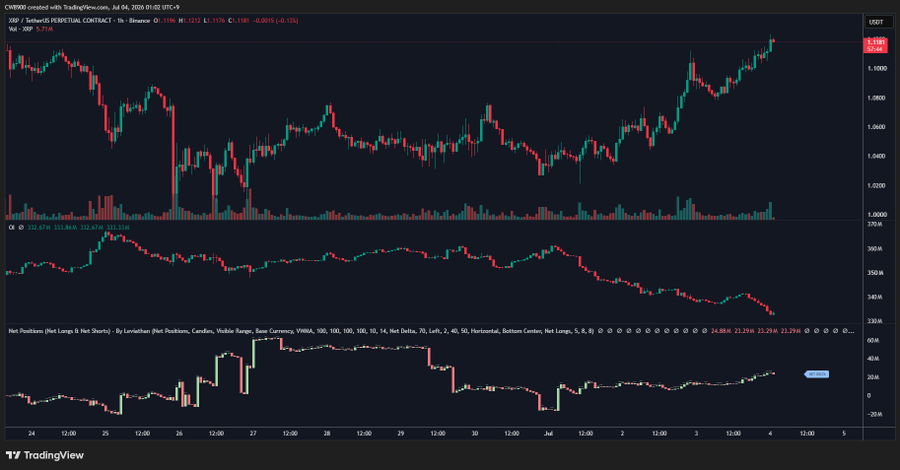Click the 20M label on Net Positions scale
The image size is (900, 470).
pos(873,377)
